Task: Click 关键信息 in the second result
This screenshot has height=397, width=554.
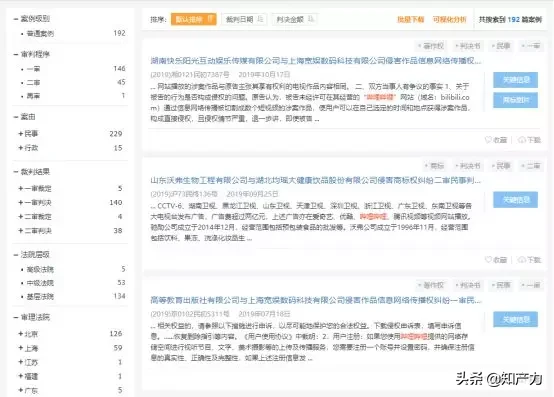Action: (x=515, y=200)
